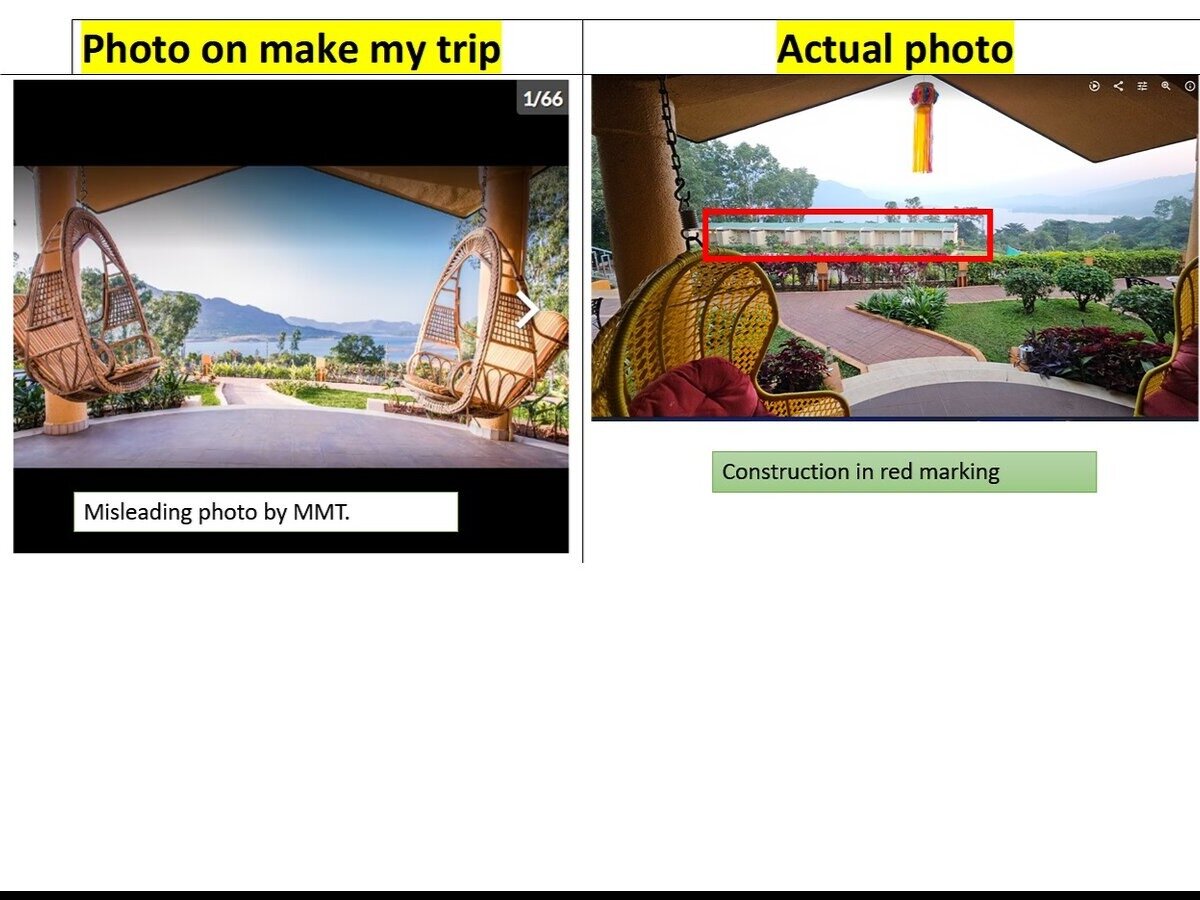Go to next photo with right chevron

coord(527,309)
